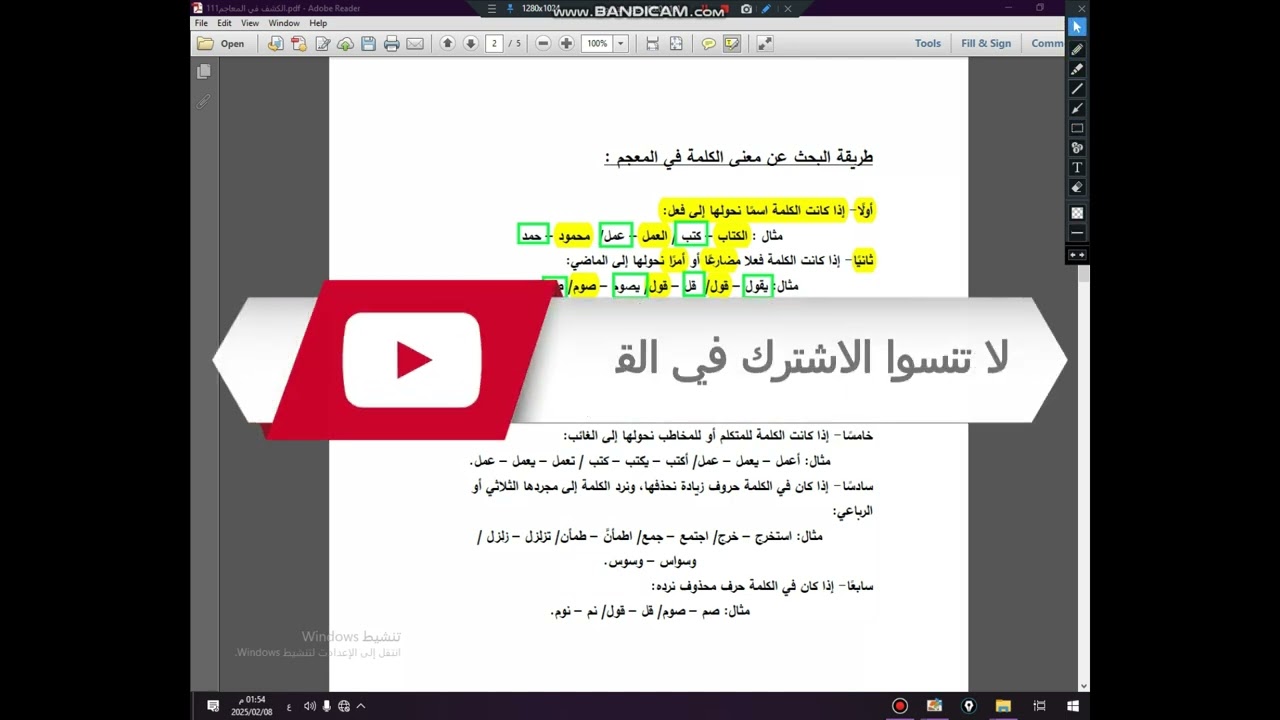Click the taskbar volume speaker icon
This screenshot has height=720, width=1280.
309,706
